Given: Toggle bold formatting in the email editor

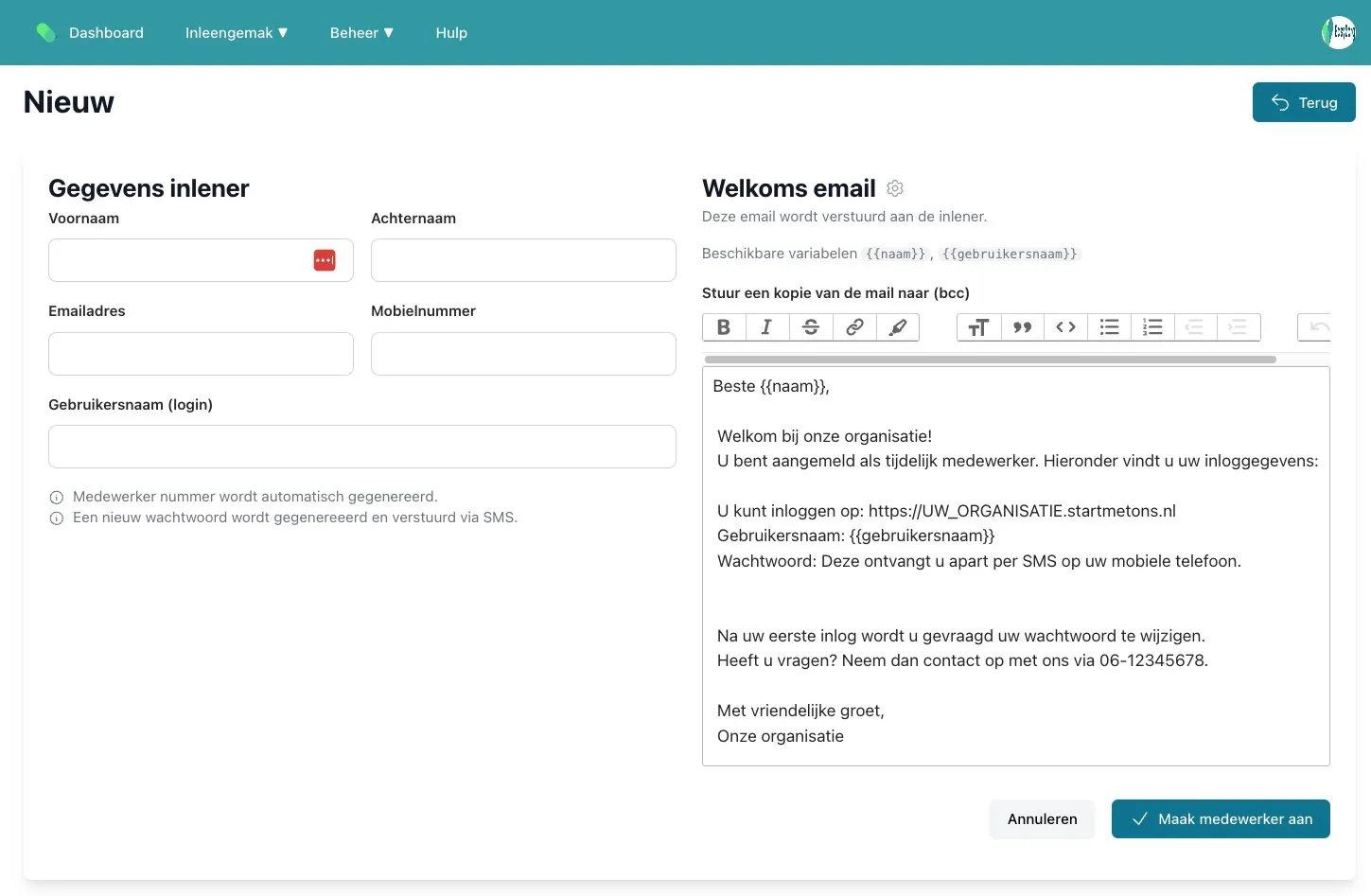Looking at the screenshot, I should point(724,327).
